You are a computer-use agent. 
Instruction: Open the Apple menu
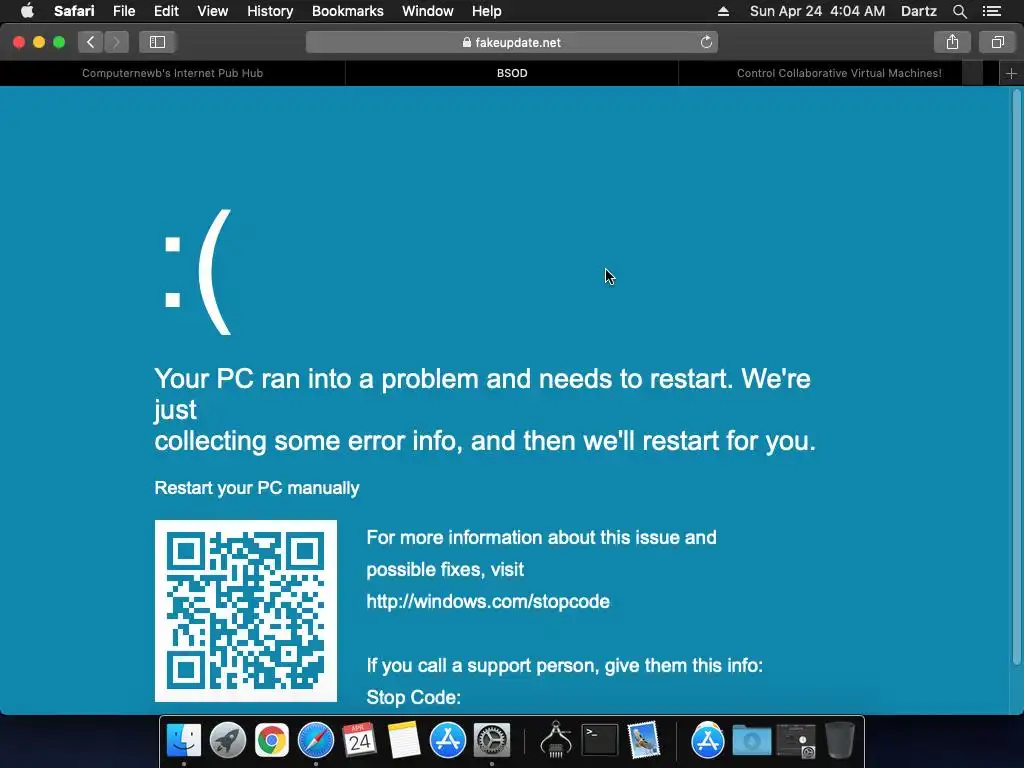tap(27, 11)
